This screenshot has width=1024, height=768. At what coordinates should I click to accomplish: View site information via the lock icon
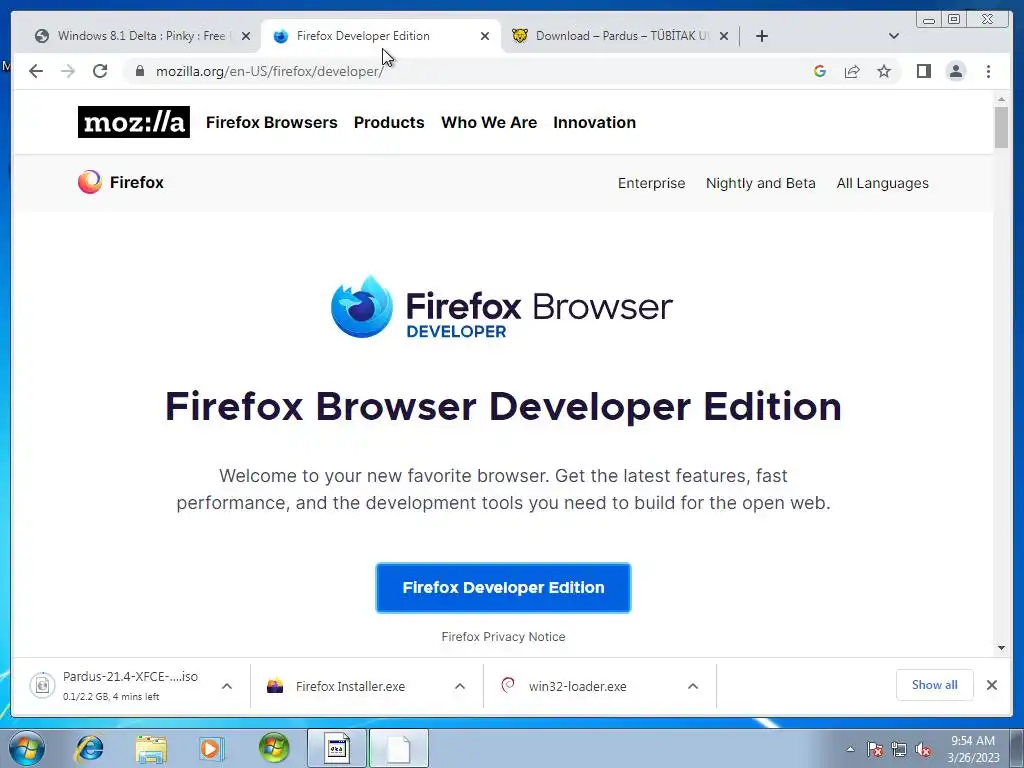pos(140,71)
